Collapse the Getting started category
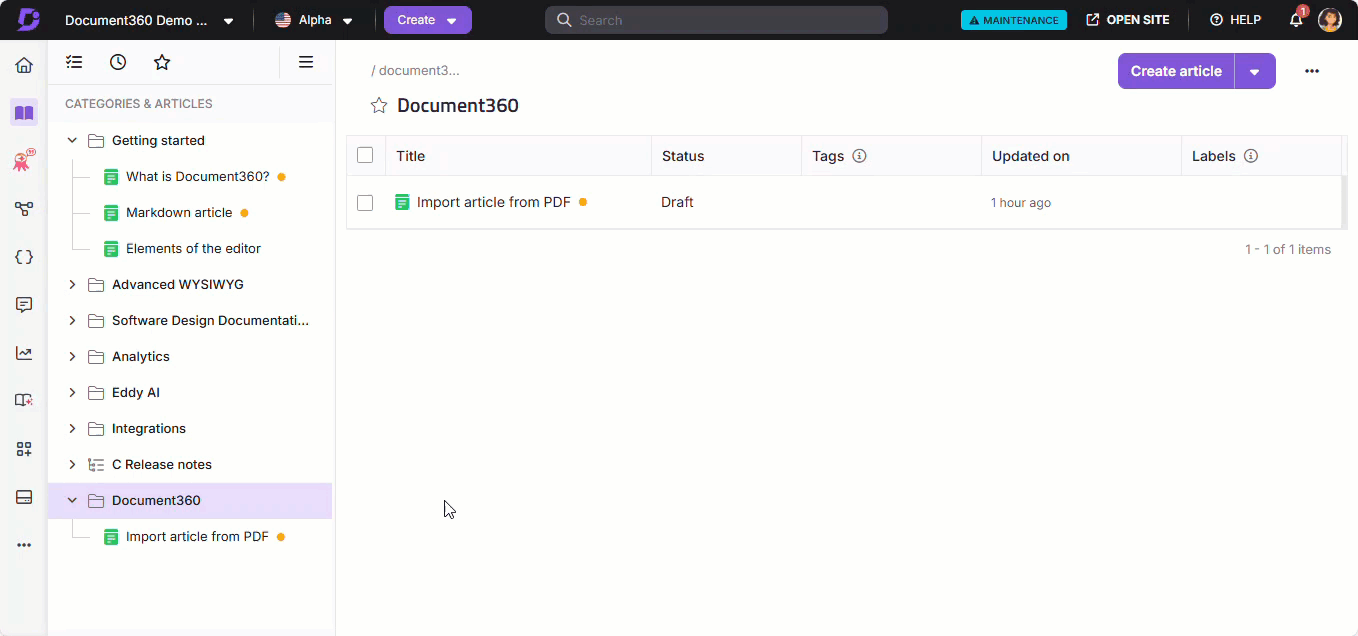 [x=72, y=141]
